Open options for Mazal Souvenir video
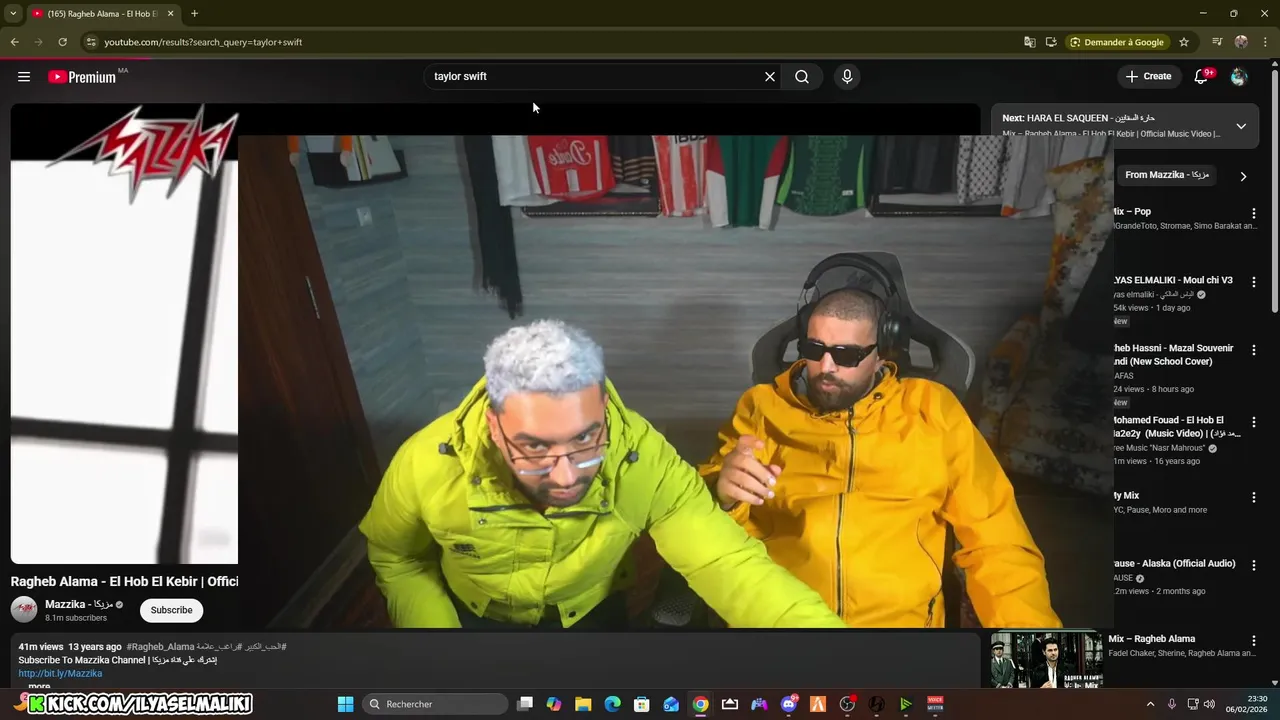 point(1254,350)
